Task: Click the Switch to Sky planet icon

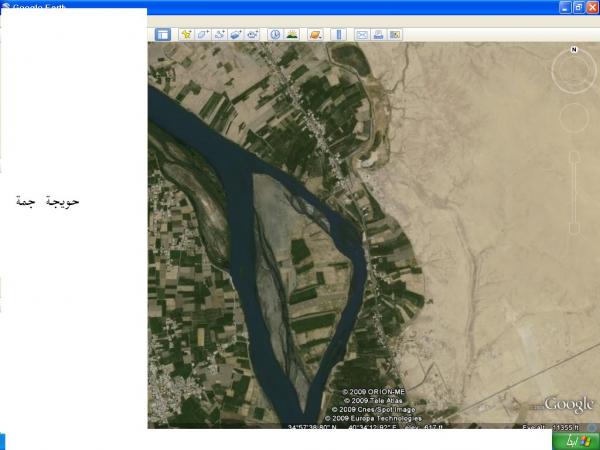Action: [x=315, y=34]
